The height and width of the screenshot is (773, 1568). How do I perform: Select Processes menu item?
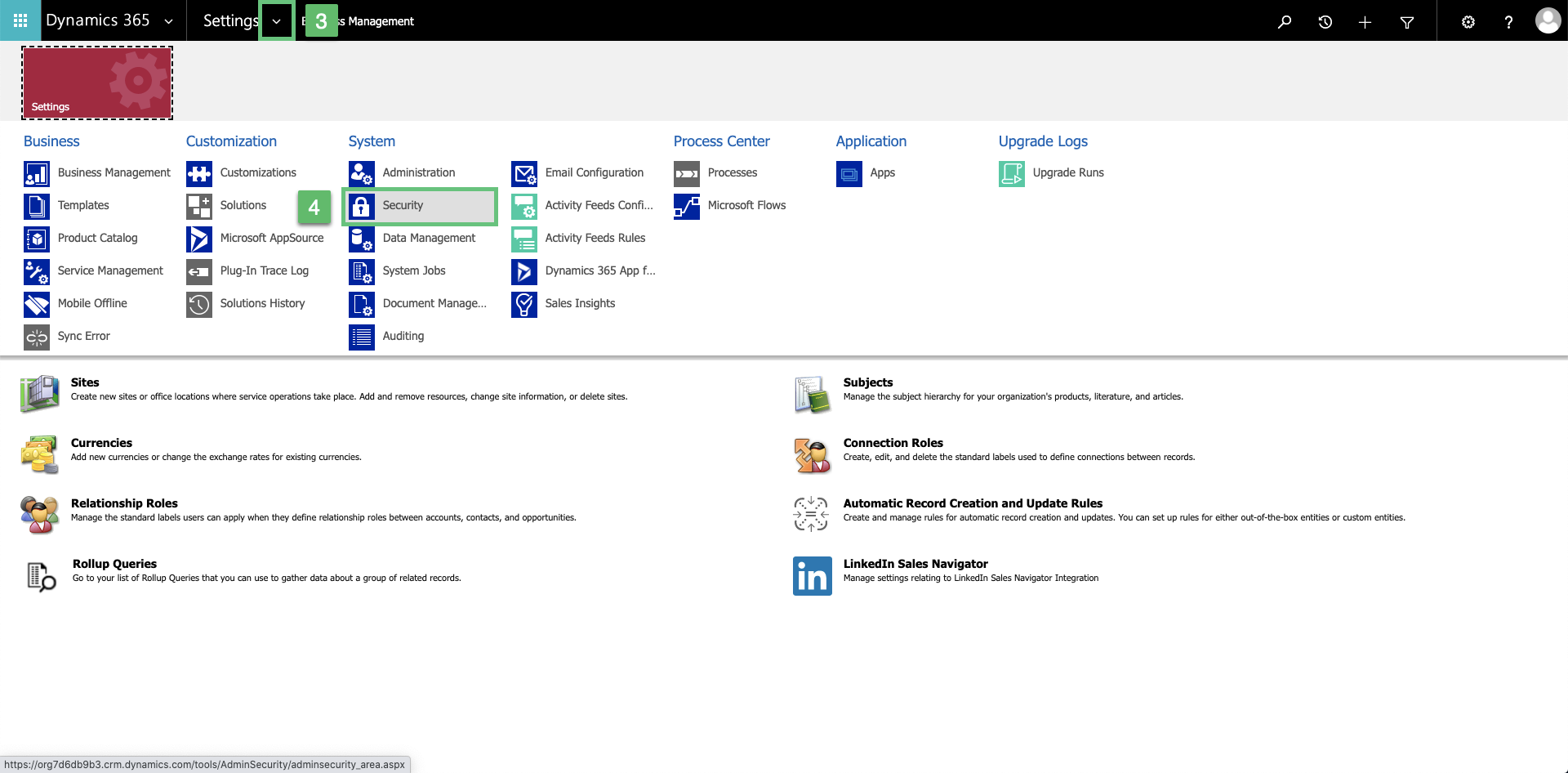point(733,172)
